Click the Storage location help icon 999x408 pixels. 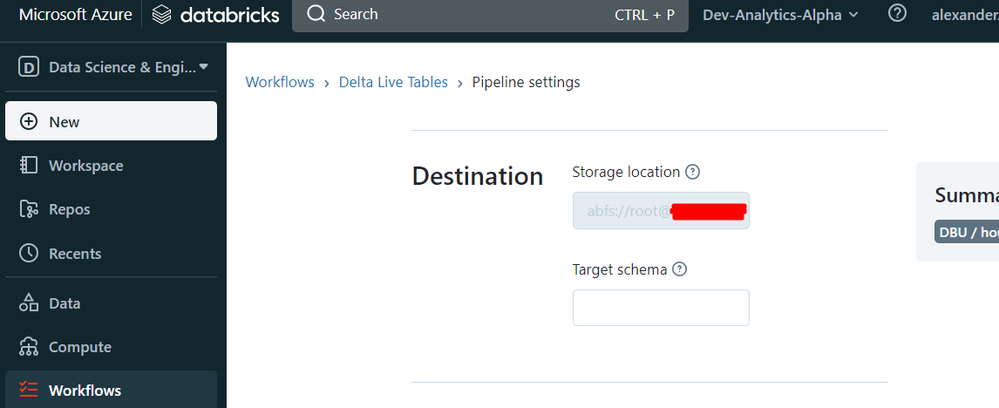(x=693, y=172)
